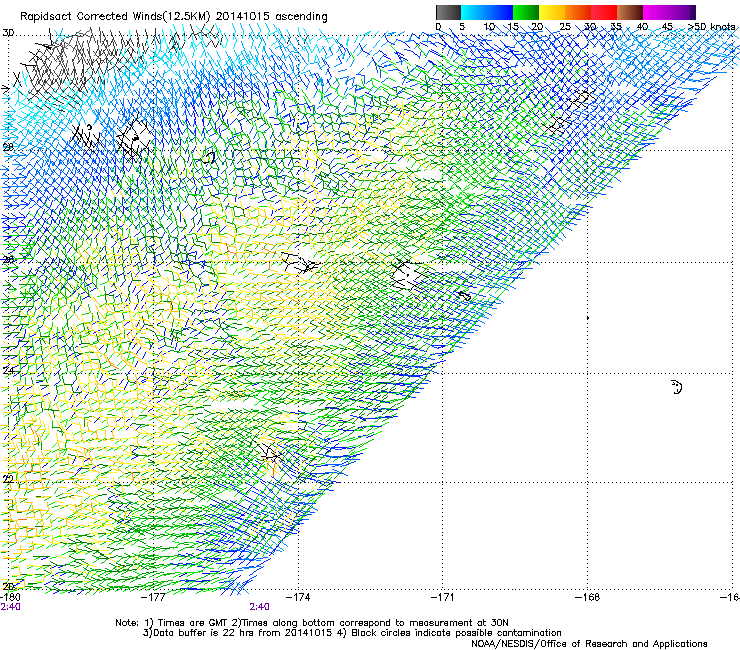Click the small black island outline near 24N east of -168
Screen dimensions: 740x650
[x=676, y=387]
